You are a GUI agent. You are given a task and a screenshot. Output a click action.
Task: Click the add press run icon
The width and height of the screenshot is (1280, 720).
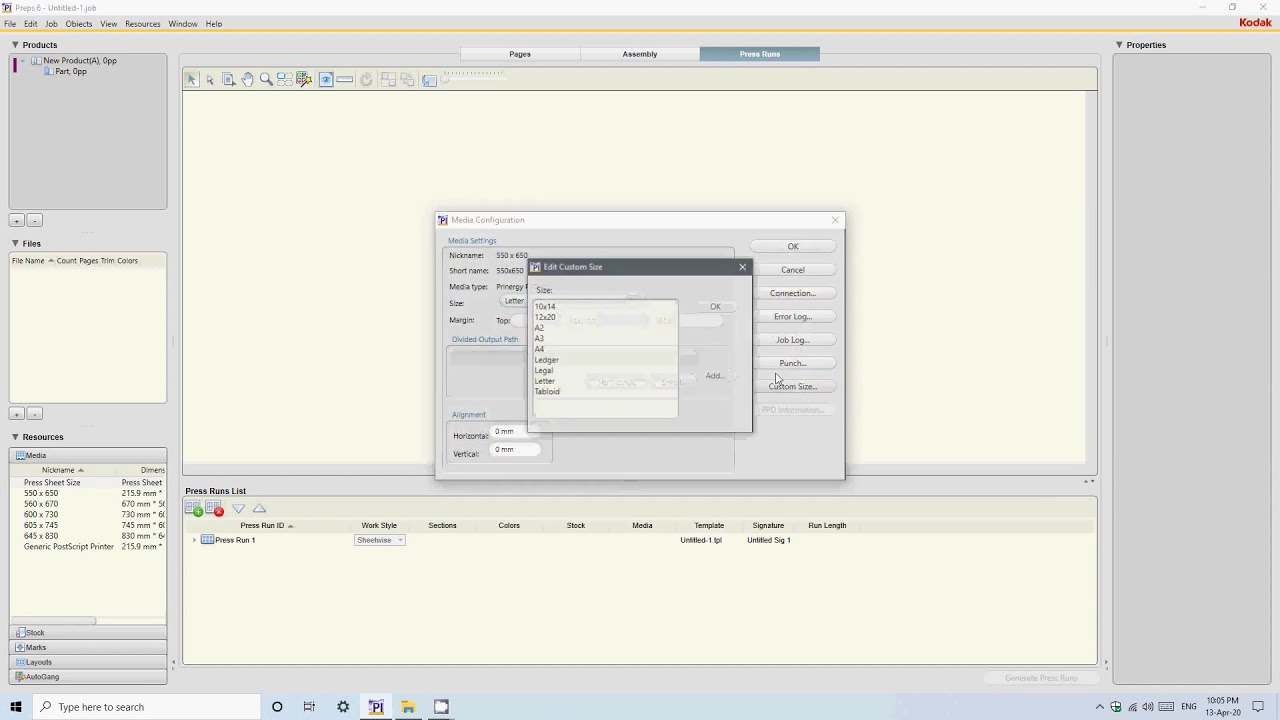point(194,509)
